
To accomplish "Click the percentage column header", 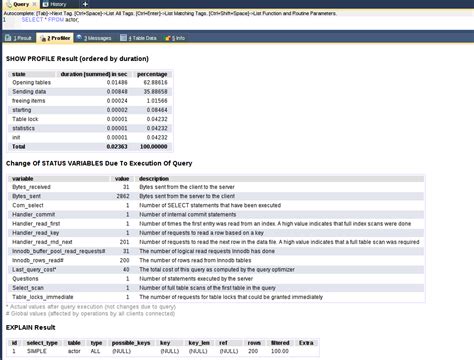I will [152, 74].
